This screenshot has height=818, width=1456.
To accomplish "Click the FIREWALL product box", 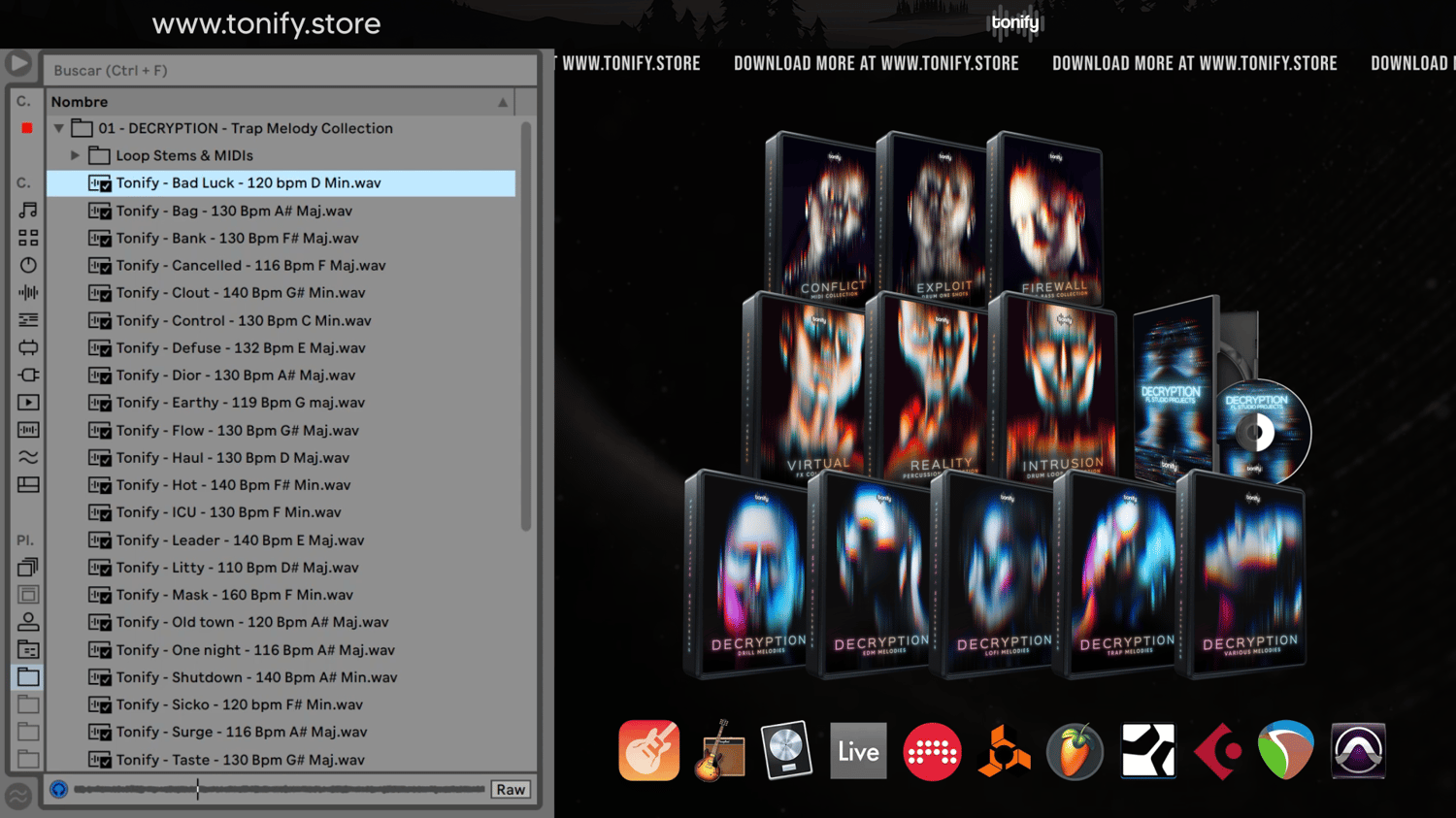I will (x=1045, y=216).
